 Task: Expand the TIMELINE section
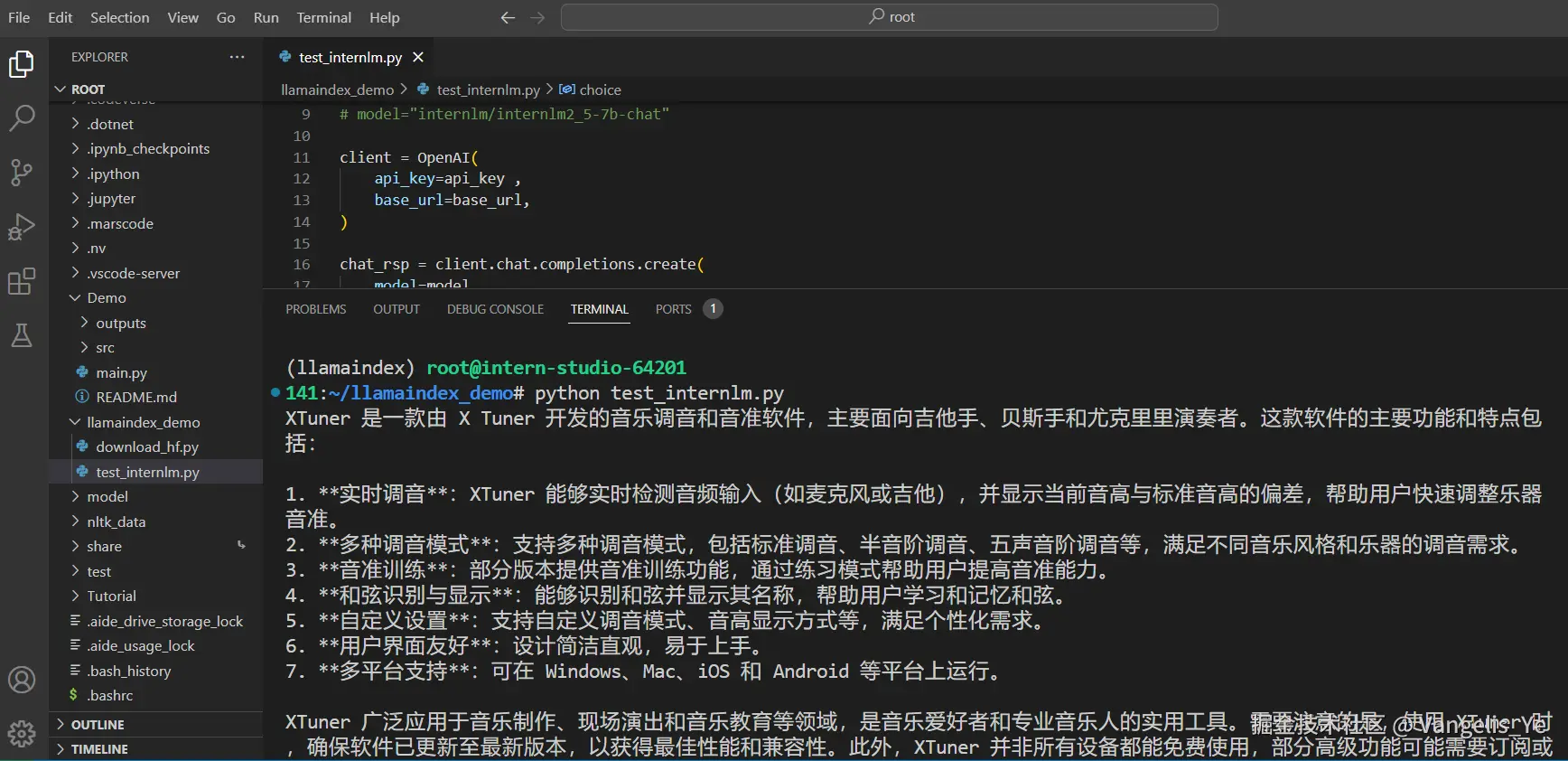tap(61, 749)
